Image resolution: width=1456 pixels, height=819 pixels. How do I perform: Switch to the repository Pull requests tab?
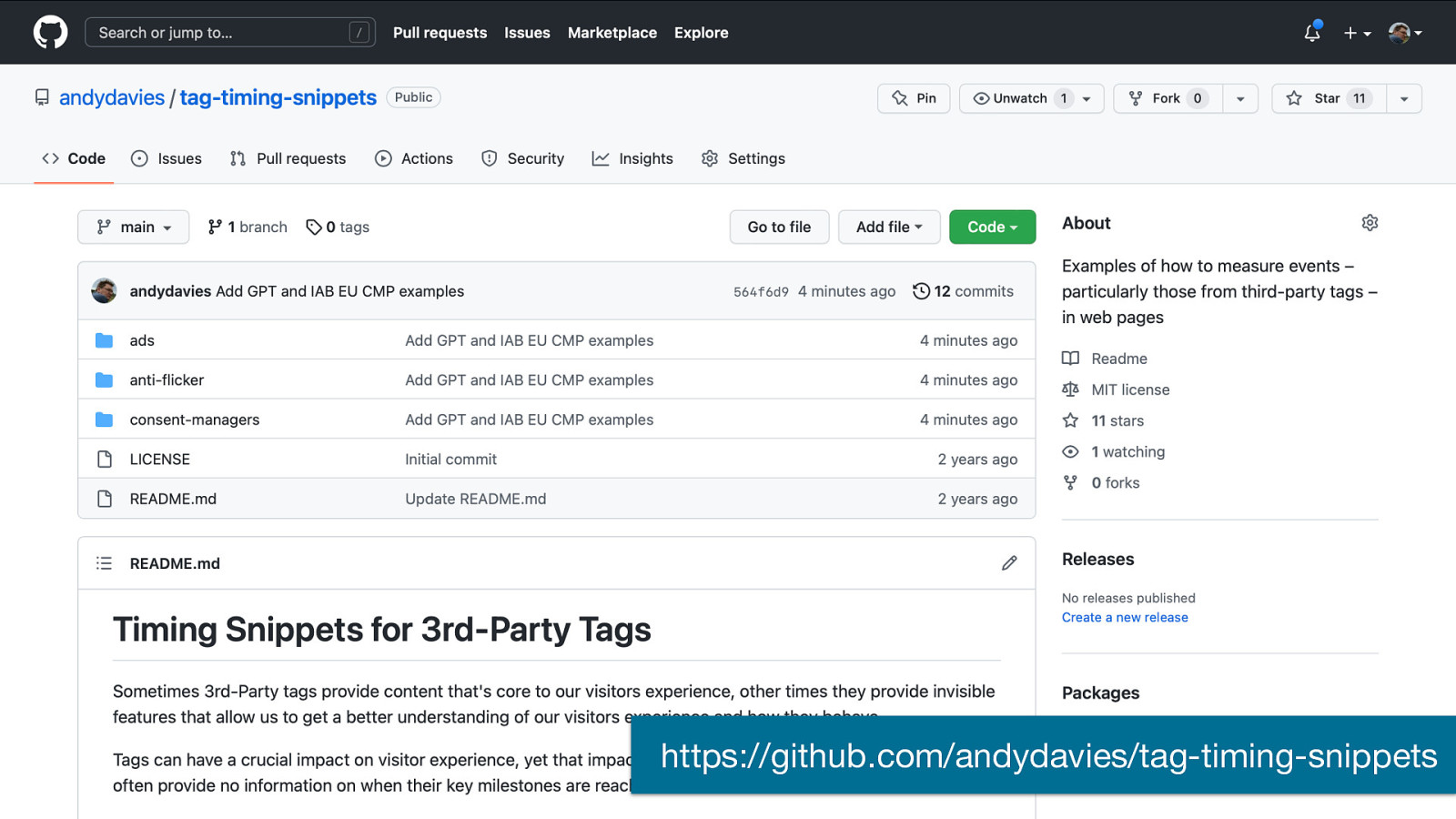click(x=288, y=158)
